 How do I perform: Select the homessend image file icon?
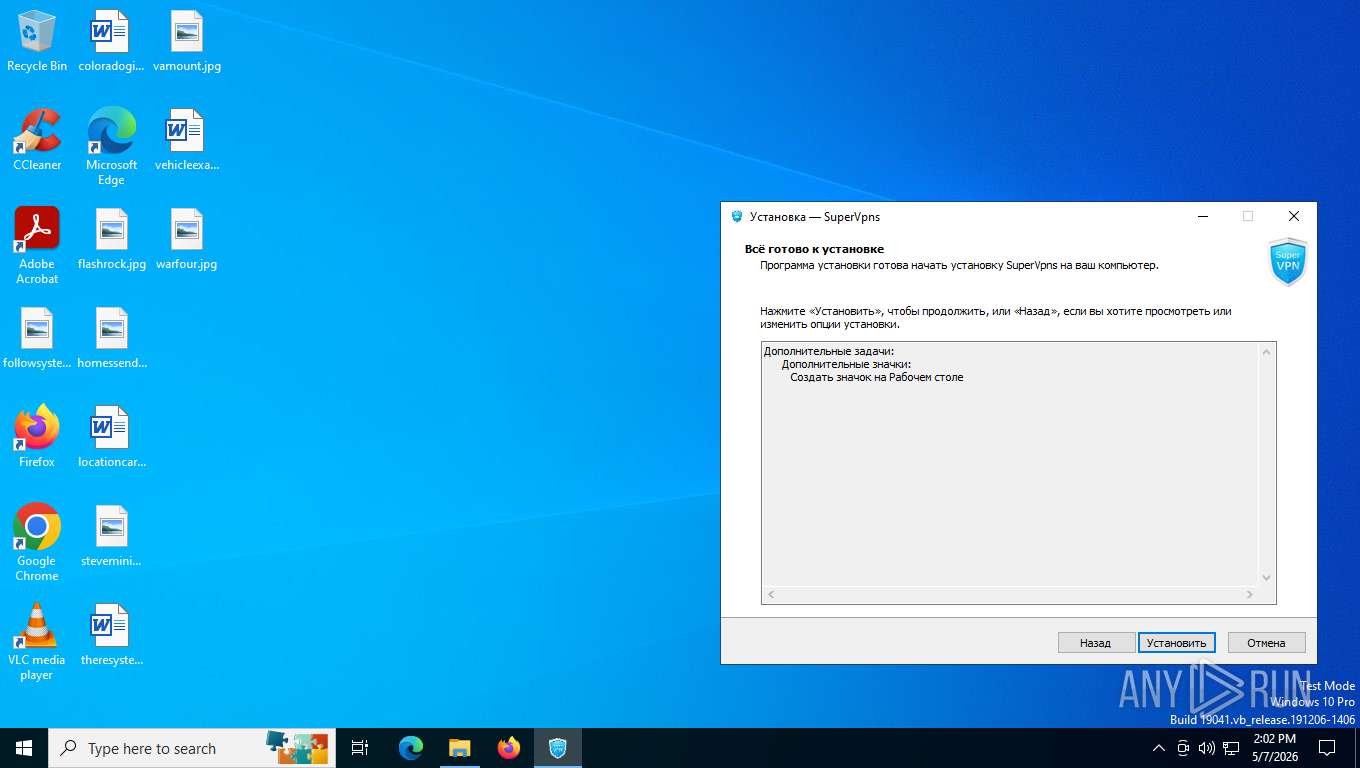[x=111, y=337]
